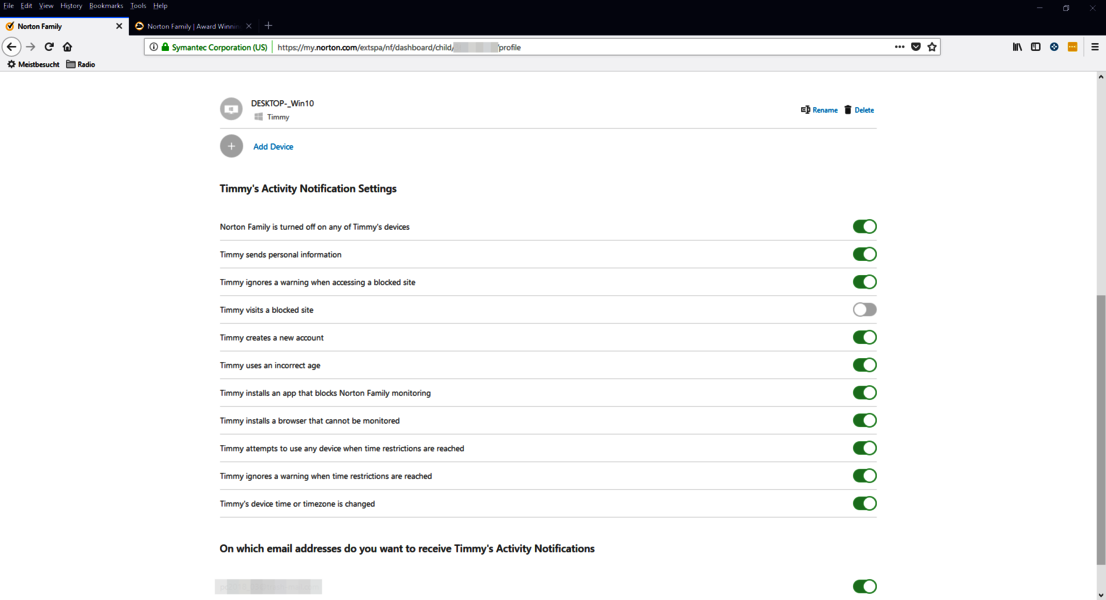The height and width of the screenshot is (600, 1106).
Task: Bookmark this page with the star icon
Action: click(932, 47)
